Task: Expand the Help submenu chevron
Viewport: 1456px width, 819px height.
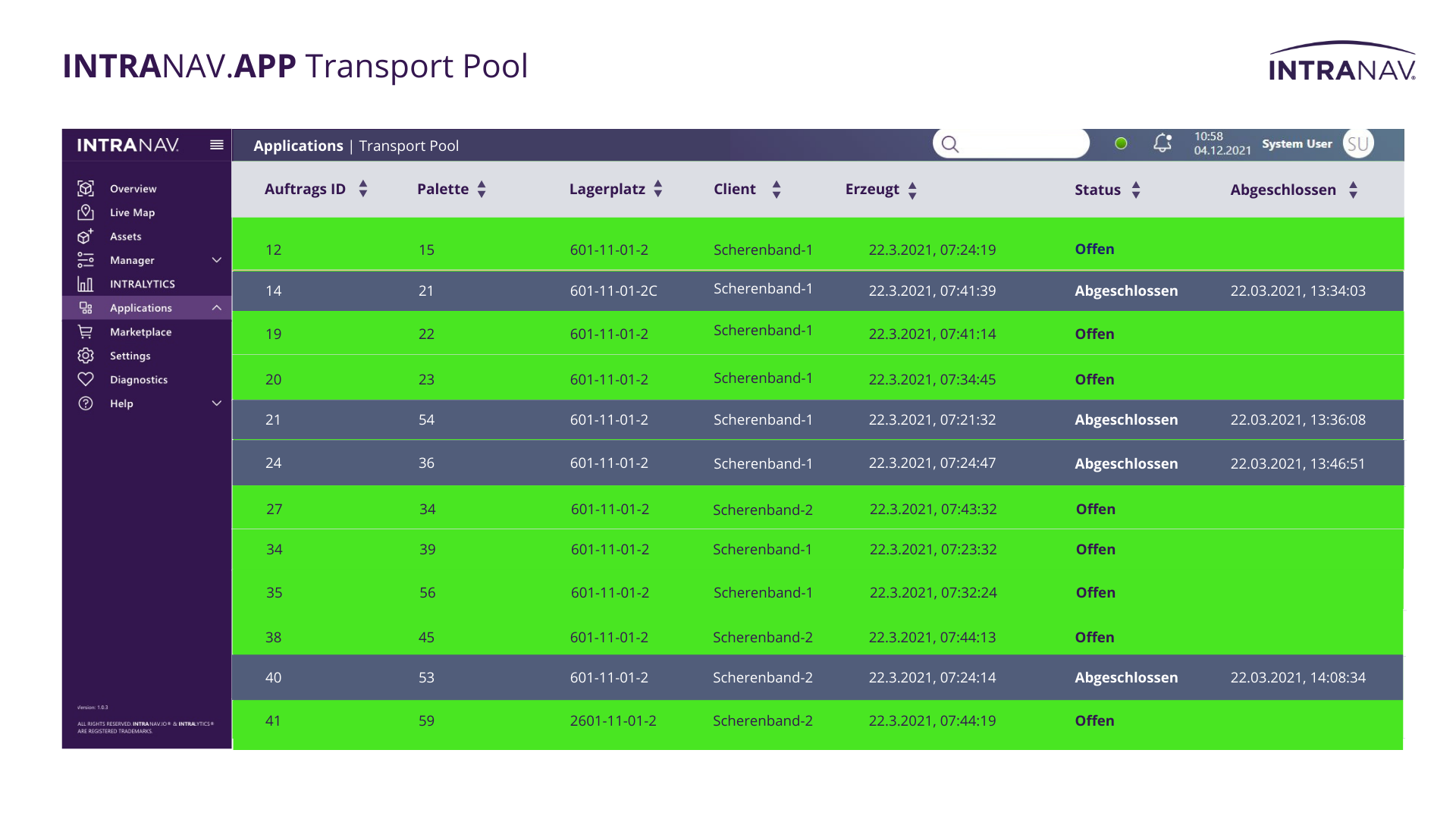Action: point(217,403)
